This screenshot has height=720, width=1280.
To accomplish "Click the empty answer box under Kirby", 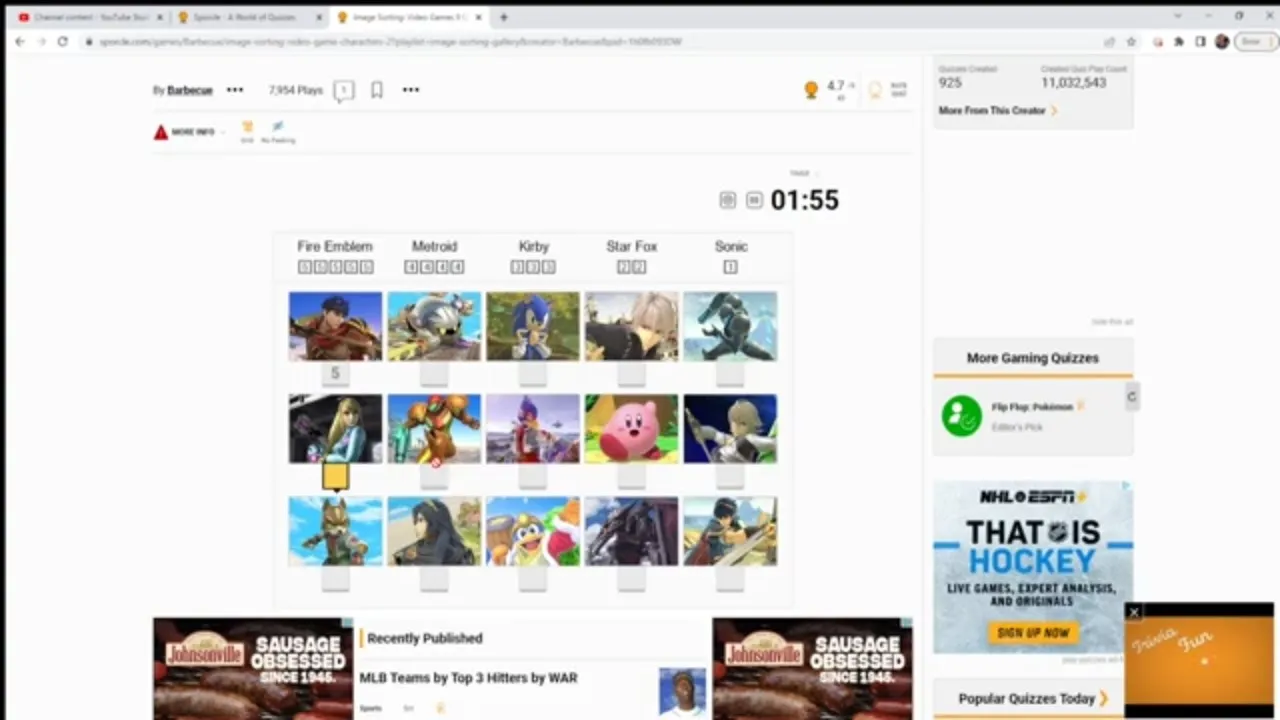I will pyautogui.click(x=631, y=476).
